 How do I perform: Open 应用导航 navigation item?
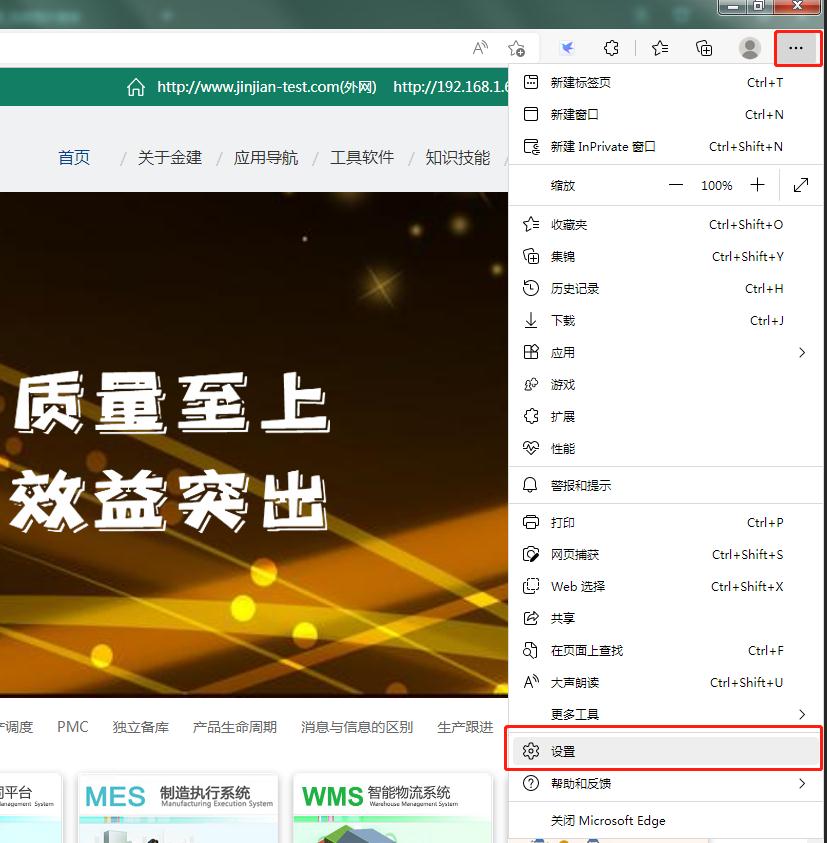coord(266,158)
